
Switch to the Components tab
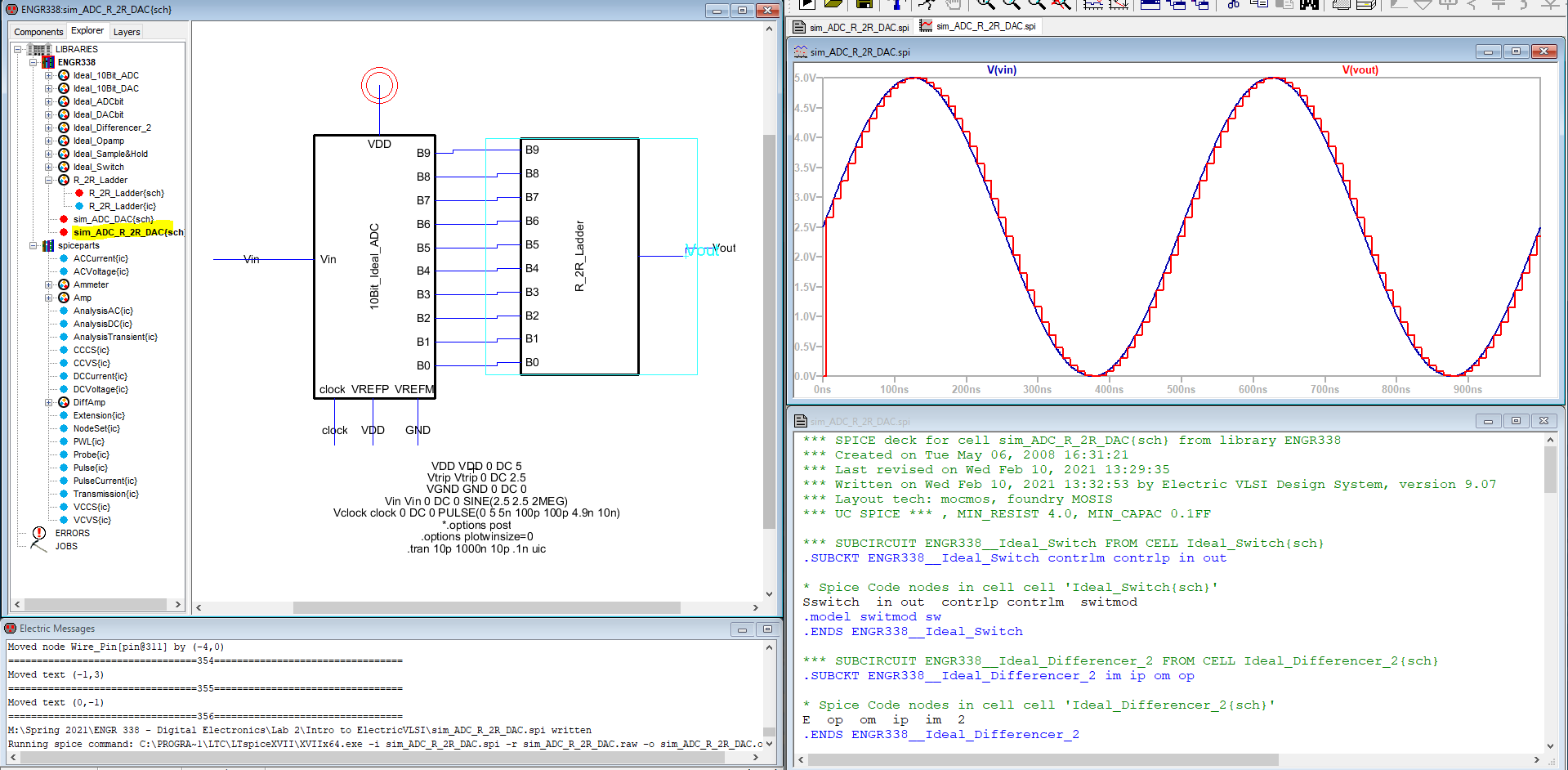click(x=38, y=32)
